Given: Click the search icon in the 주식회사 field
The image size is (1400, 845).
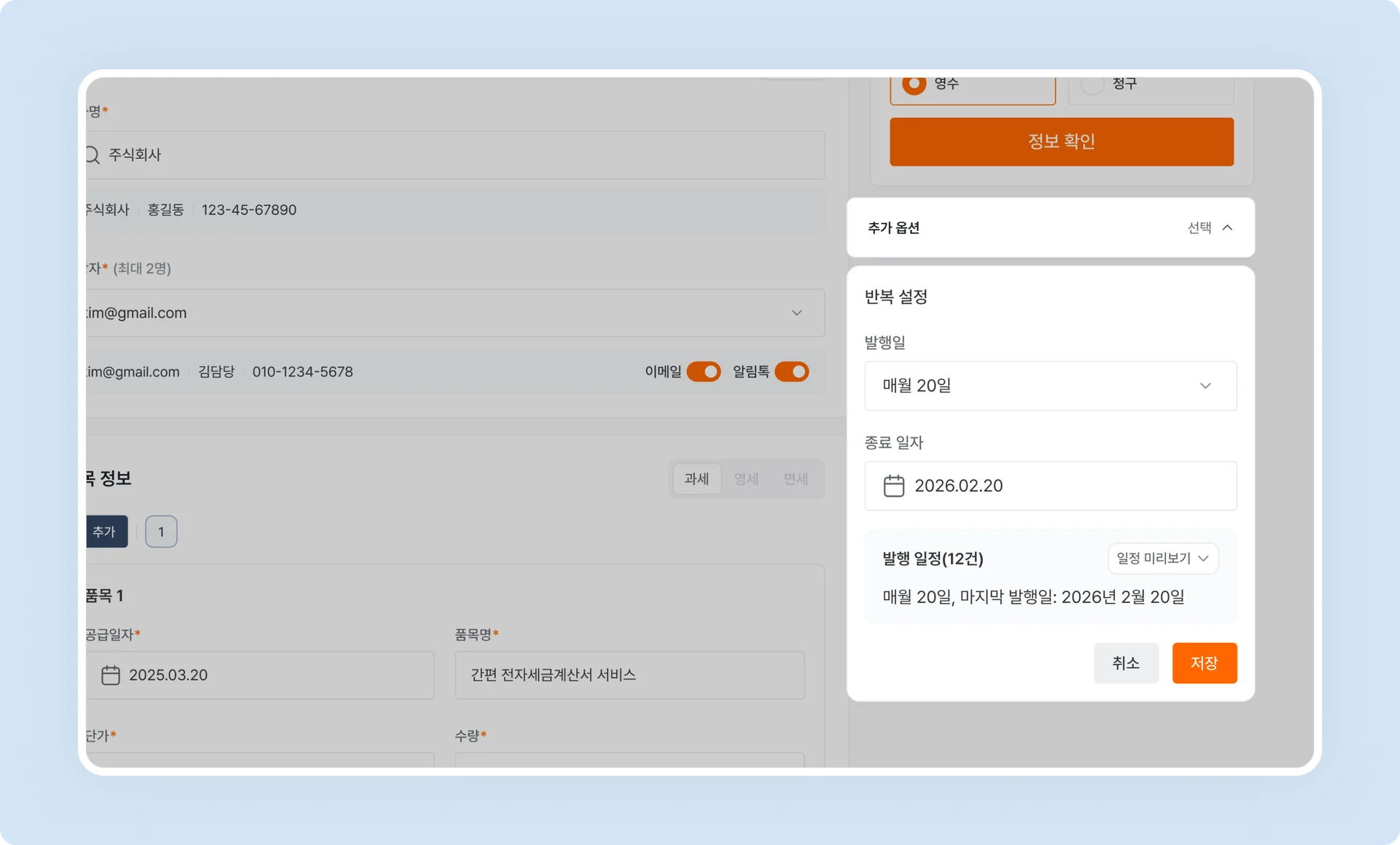Looking at the screenshot, I should (90, 155).
